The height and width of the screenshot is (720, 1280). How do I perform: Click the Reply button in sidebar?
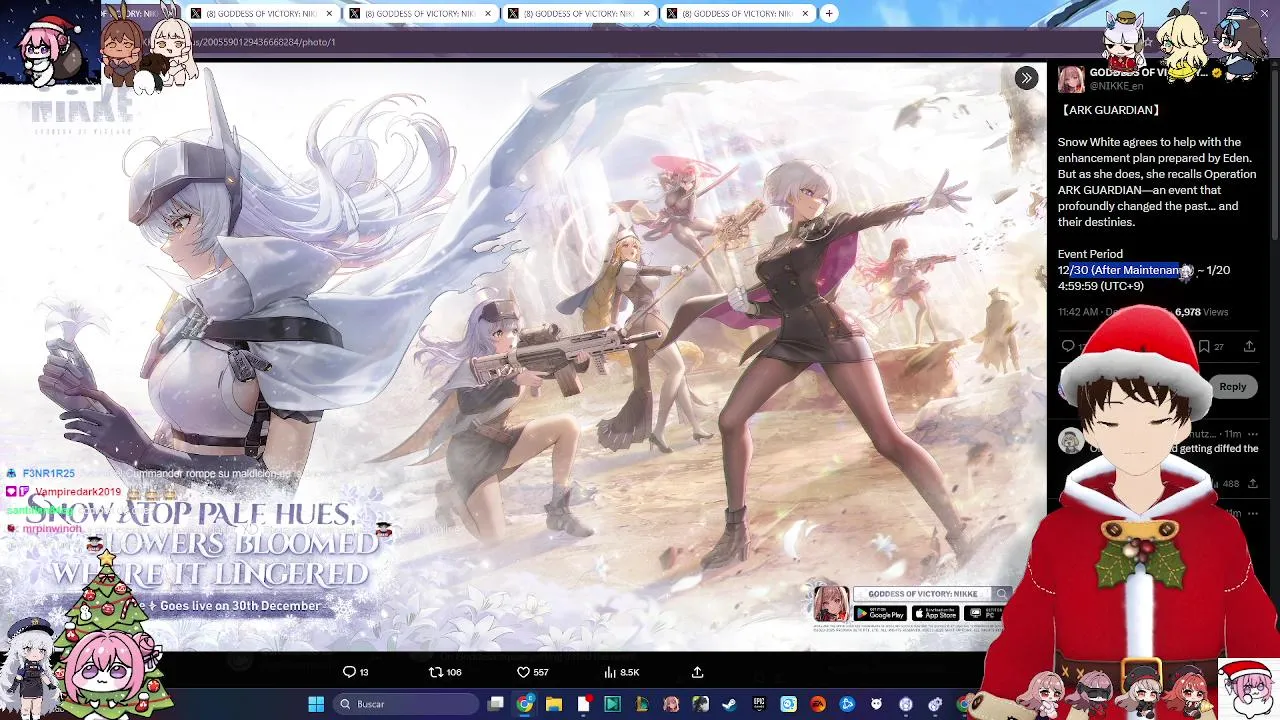pos(1232,387)
